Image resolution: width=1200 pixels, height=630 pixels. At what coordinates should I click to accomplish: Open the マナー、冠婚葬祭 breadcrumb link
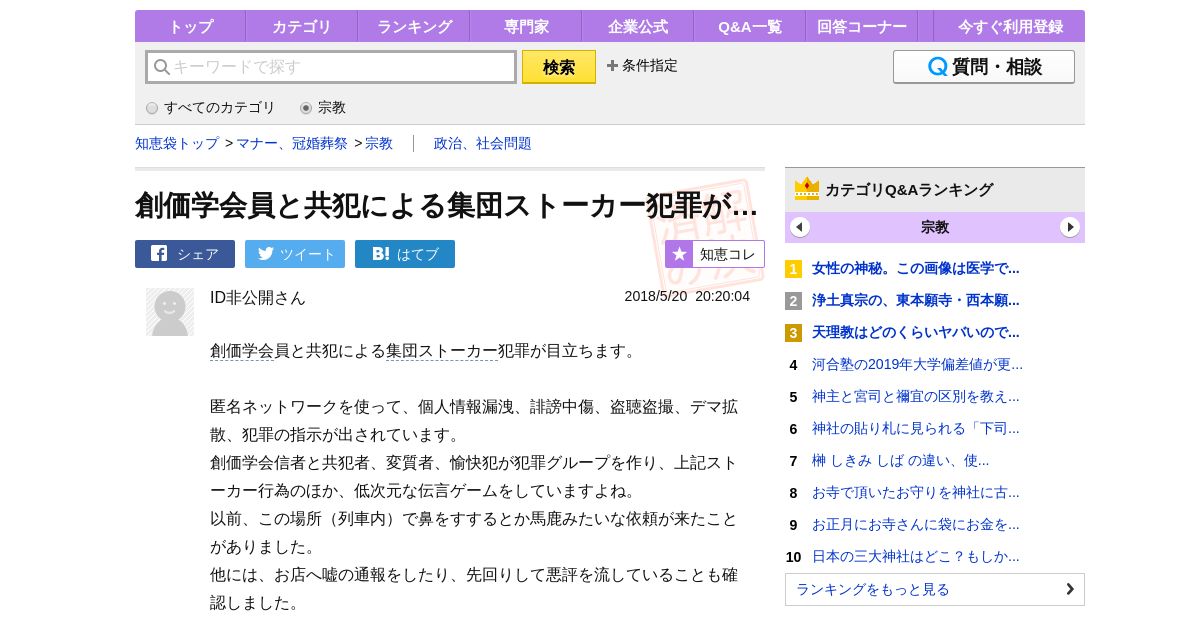pos(292,143)
